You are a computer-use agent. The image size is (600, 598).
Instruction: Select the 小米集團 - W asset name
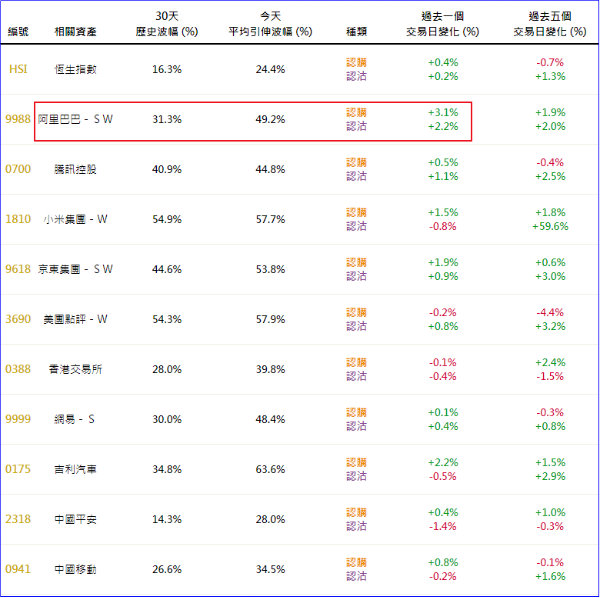point(75,219)
